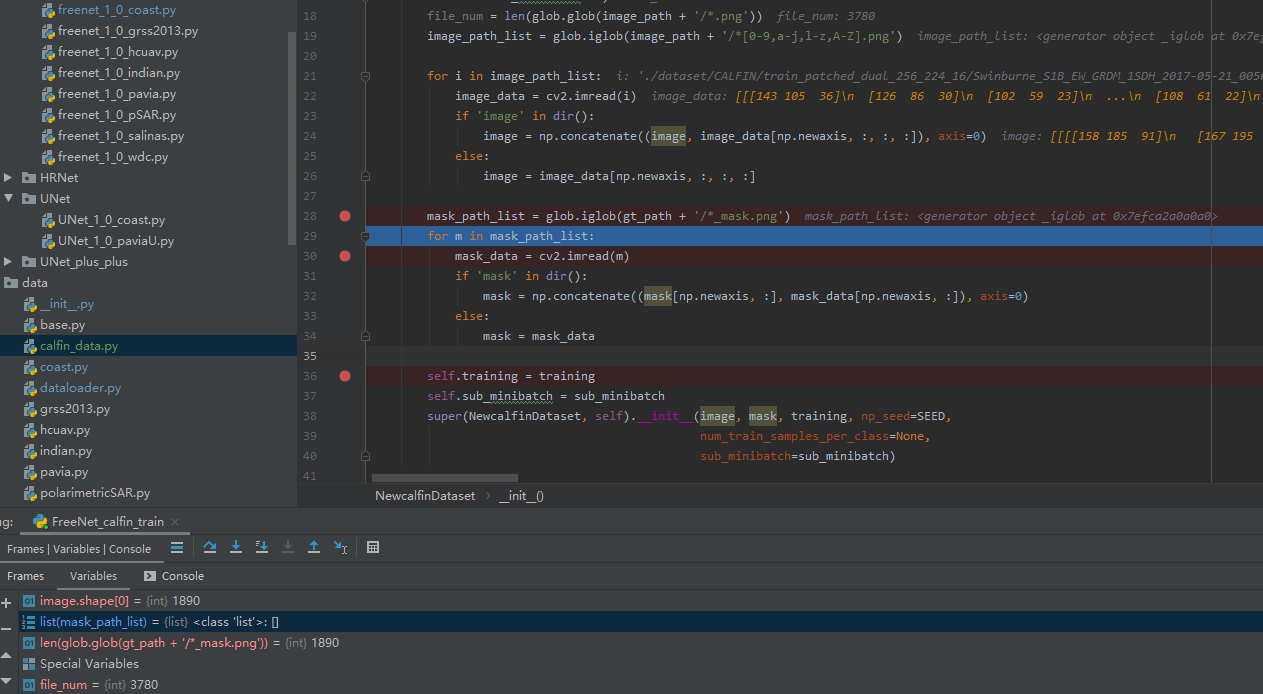This screenshot has height=694, width=1263.
Task: Open the Variables tab
Action: [93, 576]
